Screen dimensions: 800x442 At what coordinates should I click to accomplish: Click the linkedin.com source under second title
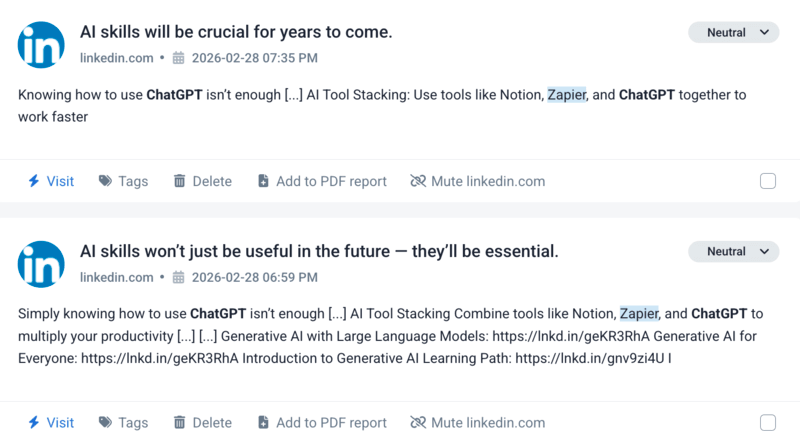tap(116, 277)
